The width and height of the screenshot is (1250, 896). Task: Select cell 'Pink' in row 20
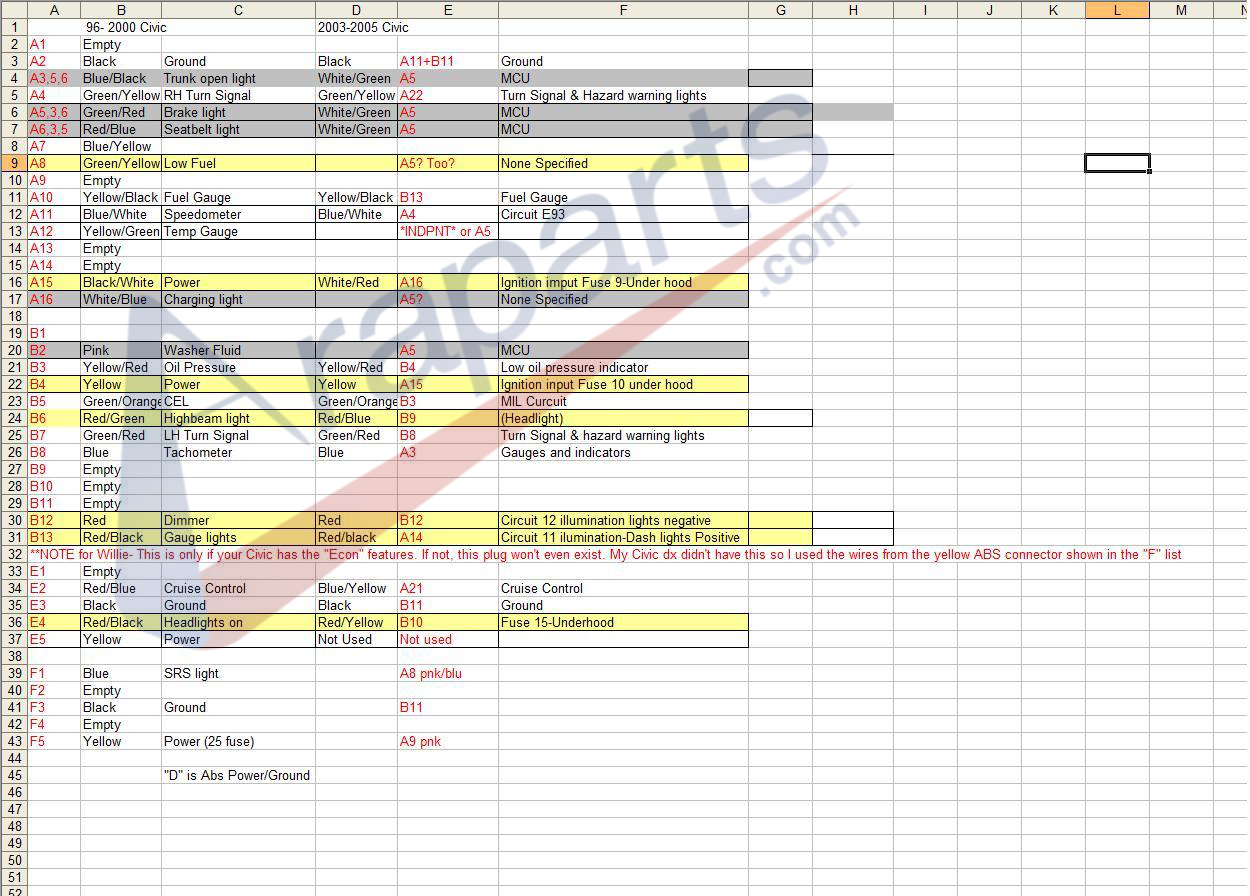click(x=121, y=350)
